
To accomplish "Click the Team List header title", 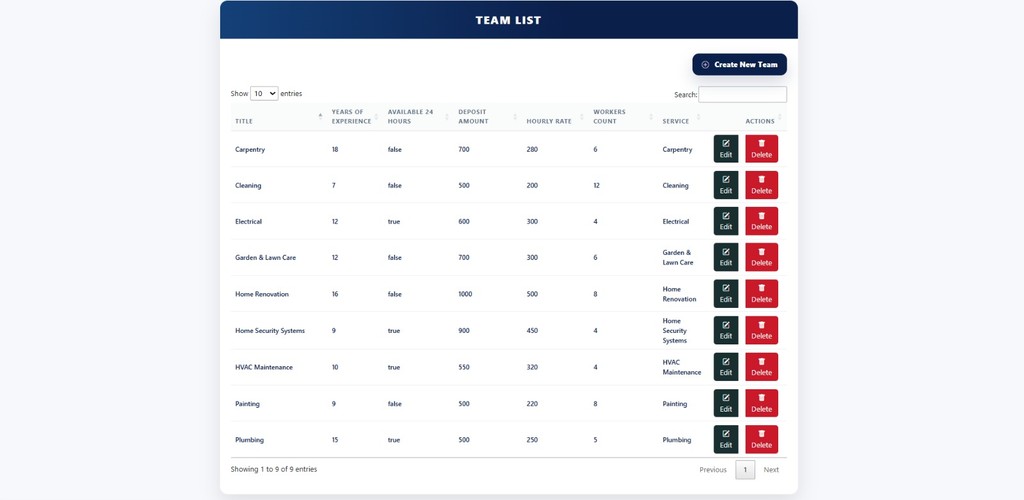I will (x=508, y=20).
